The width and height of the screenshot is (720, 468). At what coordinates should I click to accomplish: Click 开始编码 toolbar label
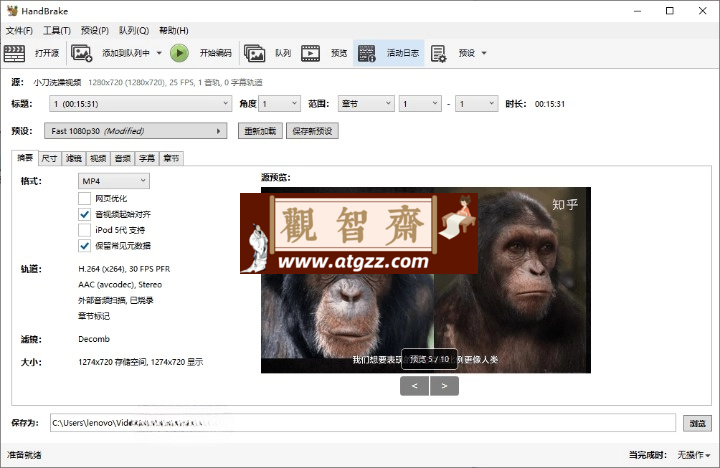pyautogui.click(x=215, y=53)
